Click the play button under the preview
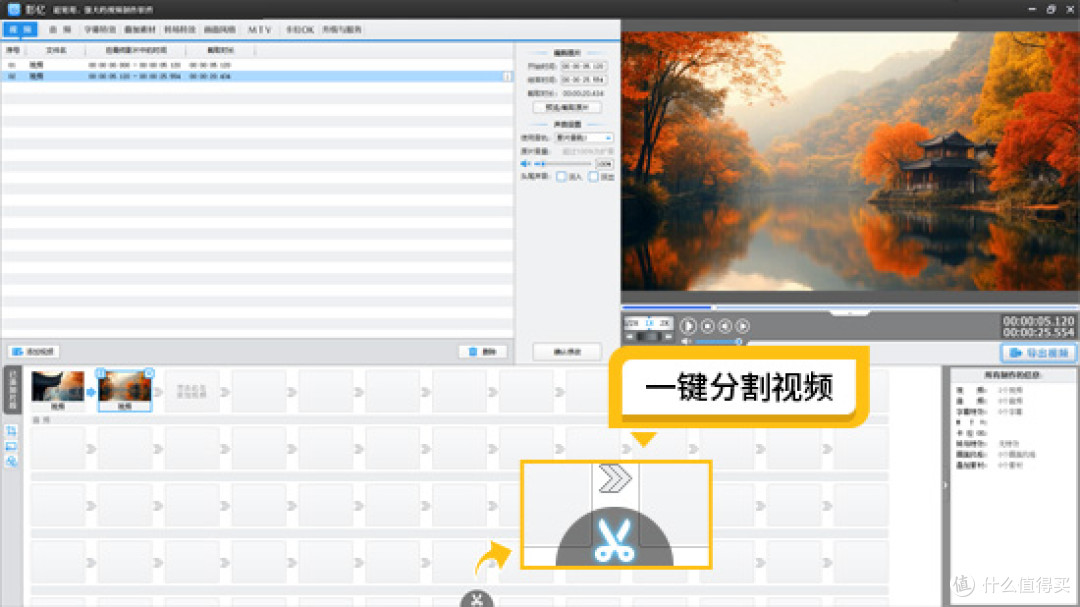Image resolution: width=1080 pixels, height=607 pixels. coord(688,326)
